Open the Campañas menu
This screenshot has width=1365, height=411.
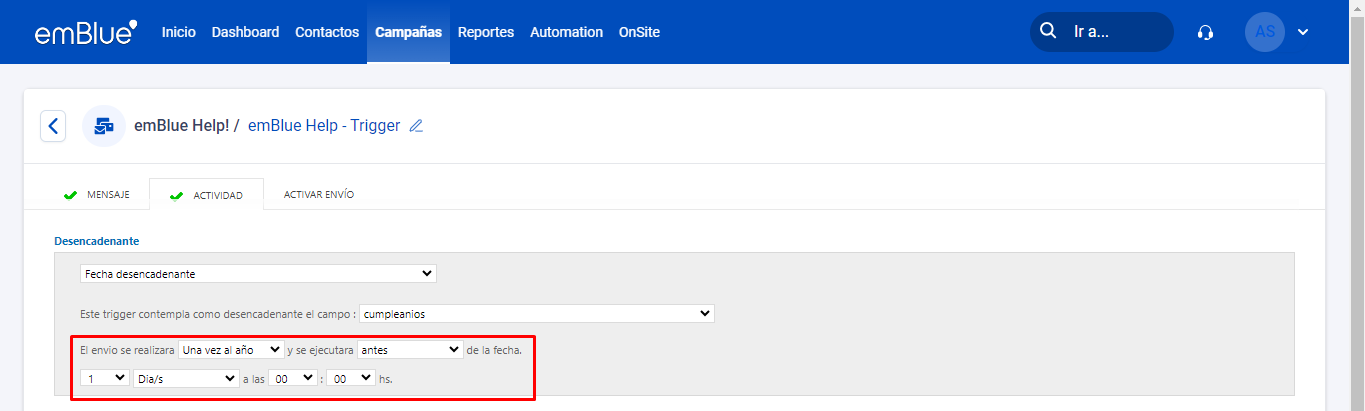pos(408,32)
